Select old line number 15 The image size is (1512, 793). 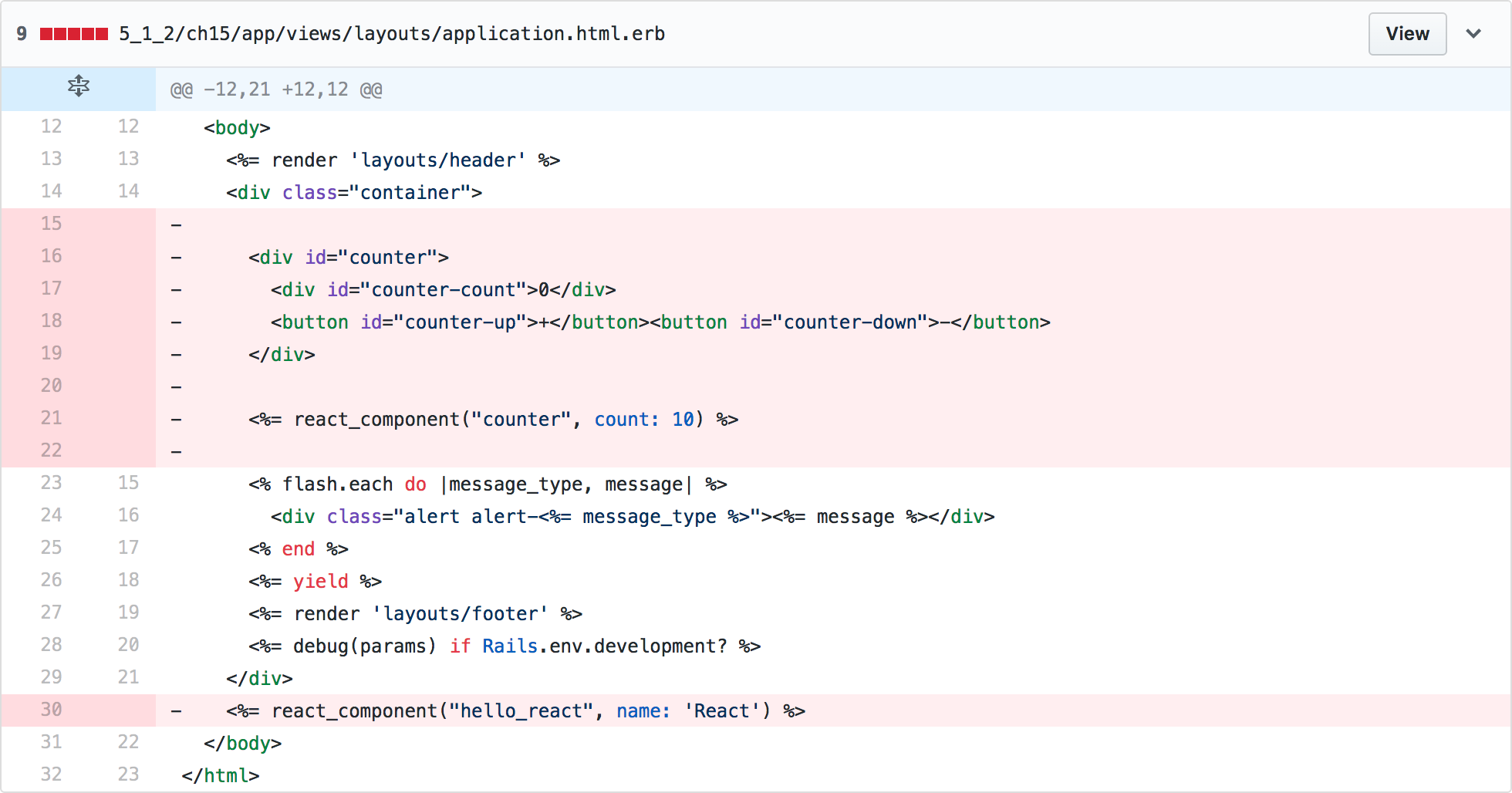click(x=52, y=224)
